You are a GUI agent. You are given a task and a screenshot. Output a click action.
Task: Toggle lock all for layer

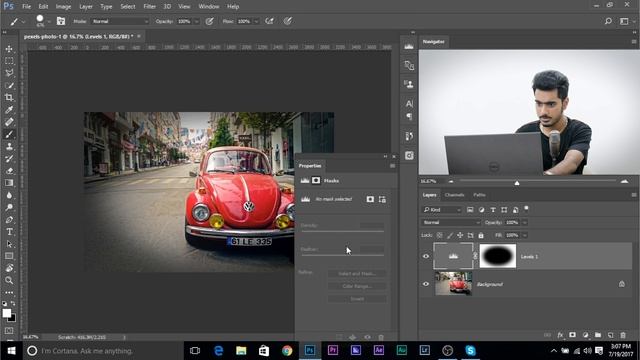pos(481,236)
